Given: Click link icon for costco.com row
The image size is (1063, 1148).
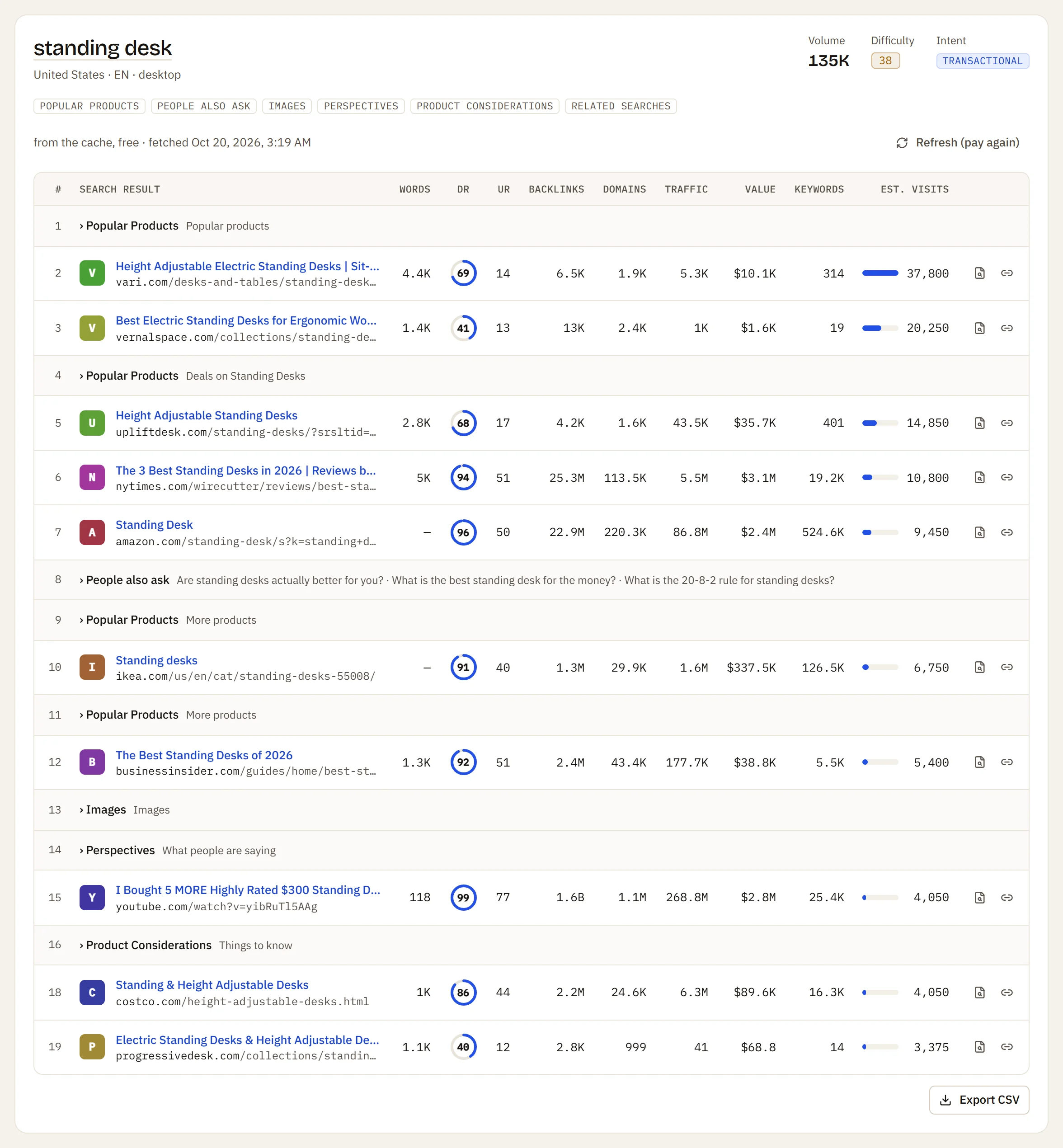Looking at the screenshot, I should pyautogui.click(x=1007, y=992).
